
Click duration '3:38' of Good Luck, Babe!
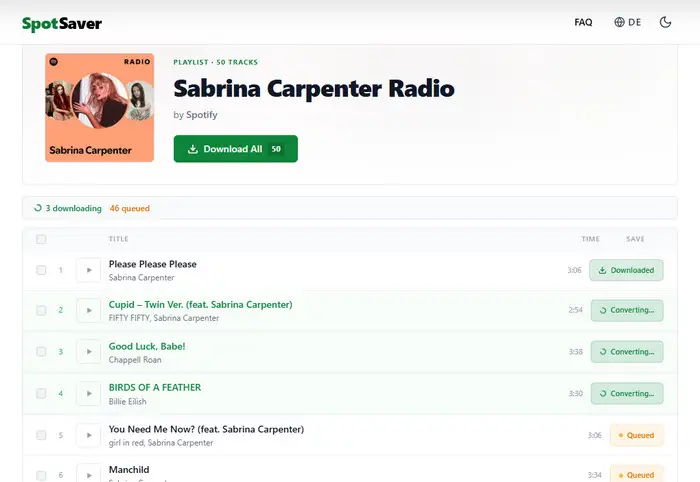[x=575, y=352]
